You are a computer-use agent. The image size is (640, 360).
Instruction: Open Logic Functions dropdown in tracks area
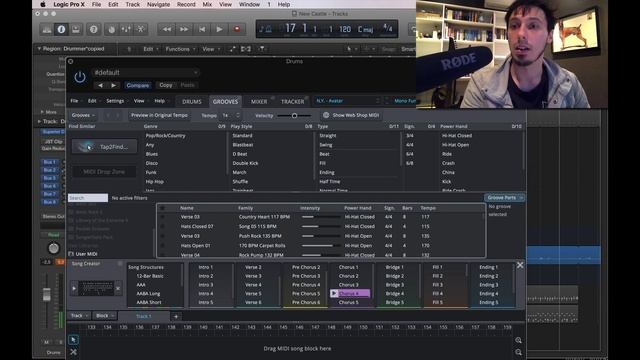pyautogui.click(x=180, y=49)
